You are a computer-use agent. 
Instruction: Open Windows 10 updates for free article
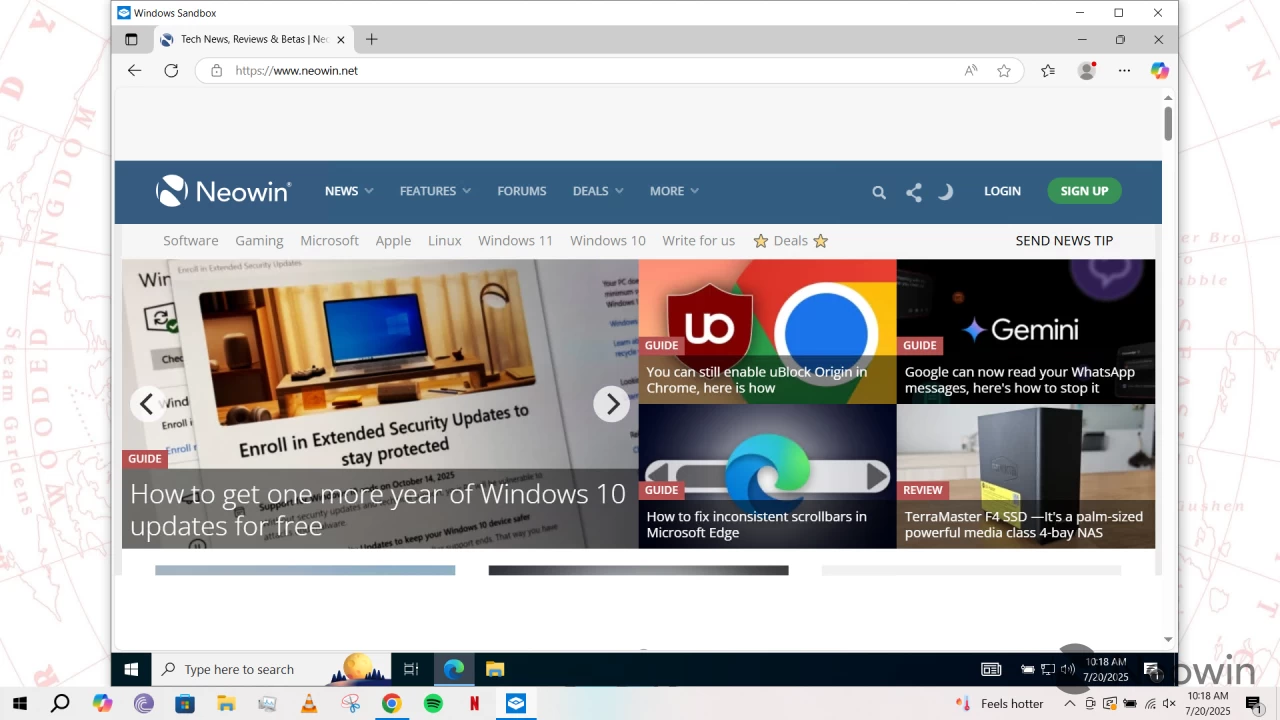tap(378, 510)
